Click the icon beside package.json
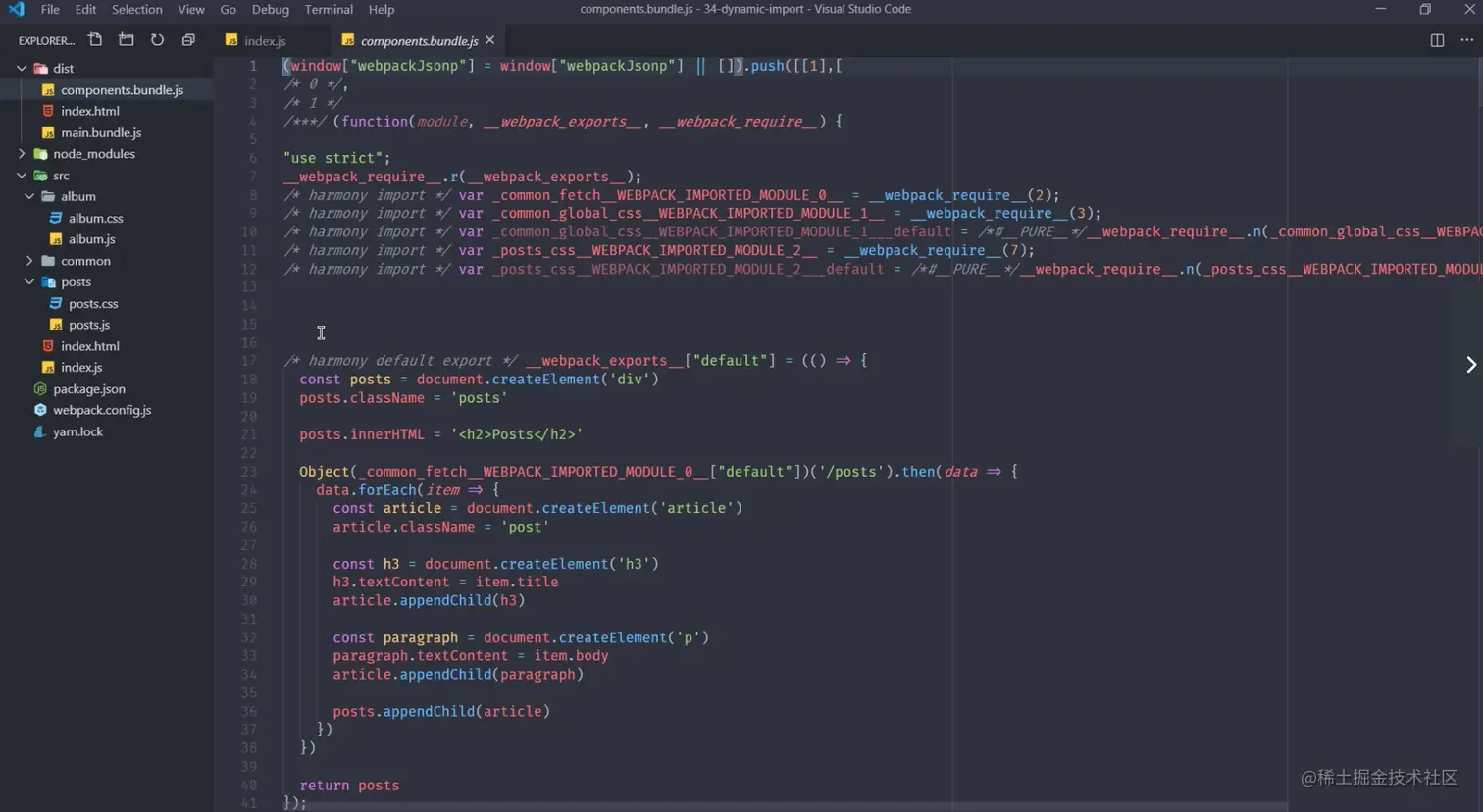 [x=40, y=388]
